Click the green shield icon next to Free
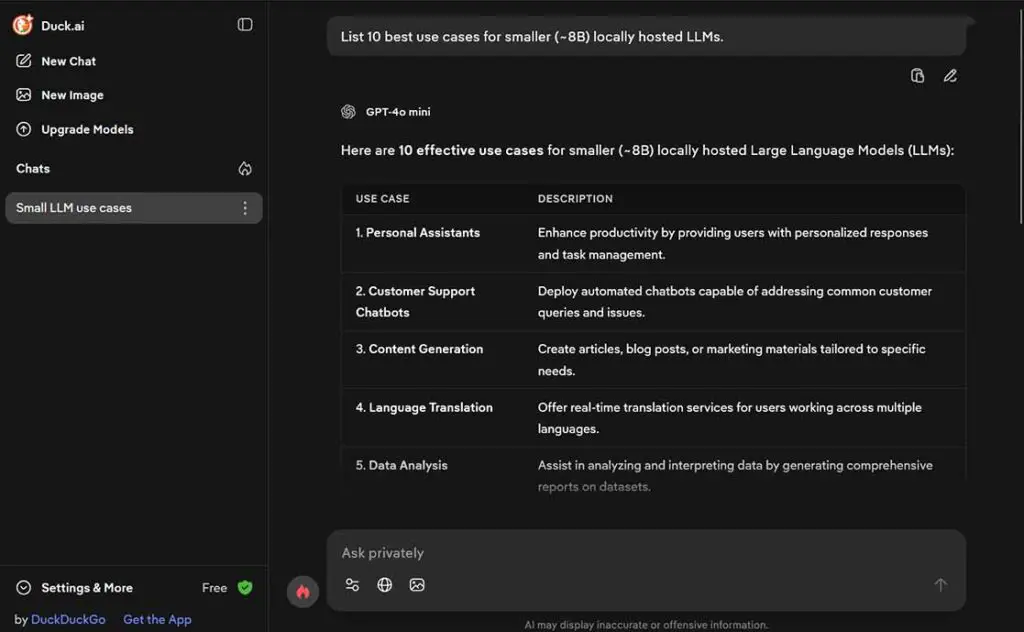Screen dimensions: 1024x632 pos(245,588)
